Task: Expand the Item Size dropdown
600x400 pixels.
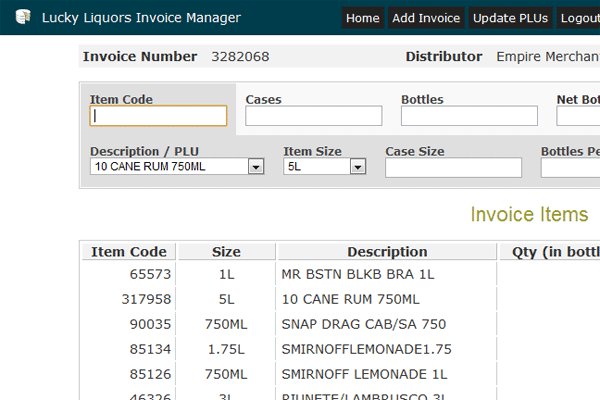Action: [x=324, y=167]
